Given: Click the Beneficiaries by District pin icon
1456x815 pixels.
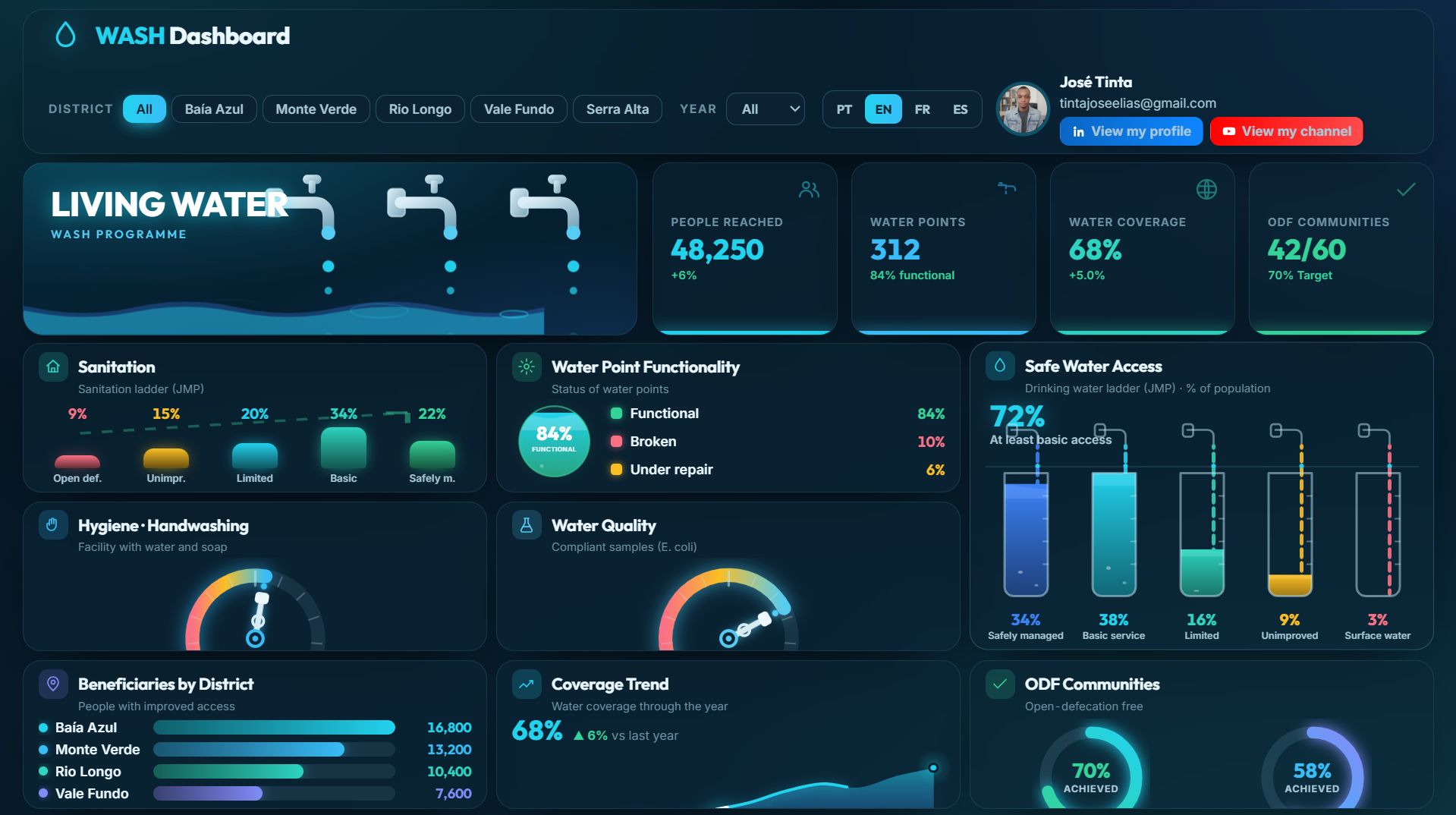Looking at the screenshot, I should coord(53,684).
